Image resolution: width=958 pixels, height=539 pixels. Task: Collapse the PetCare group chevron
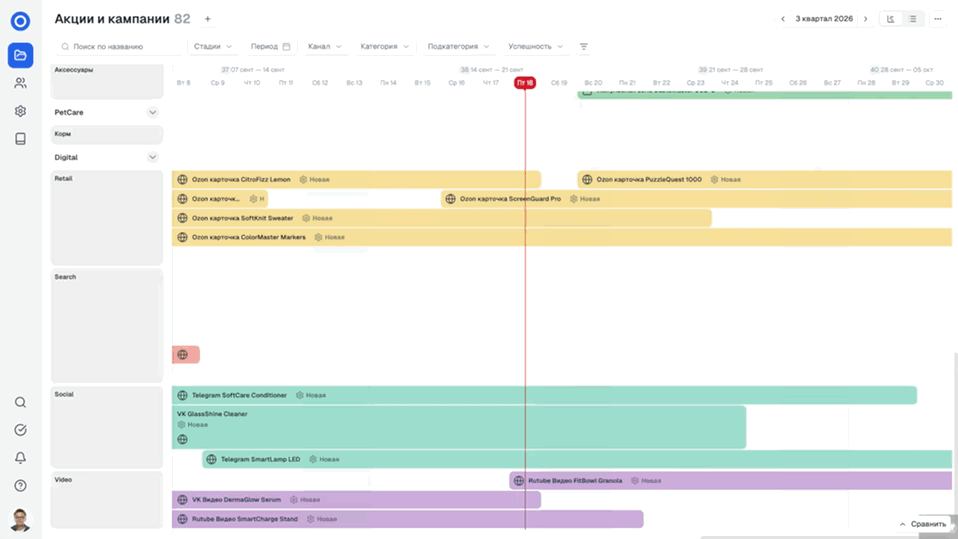(x=153, y=112)
